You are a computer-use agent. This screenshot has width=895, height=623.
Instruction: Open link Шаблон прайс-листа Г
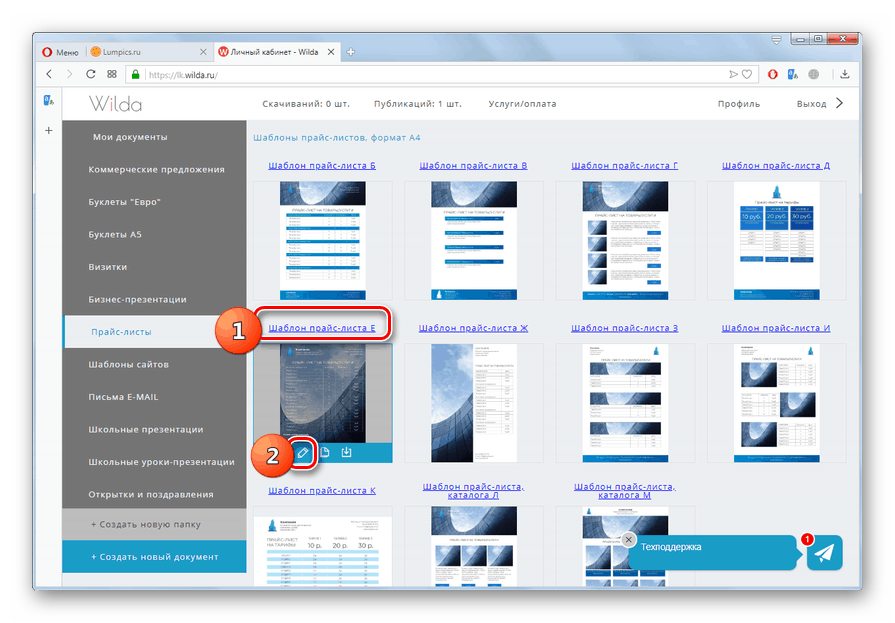624,166
